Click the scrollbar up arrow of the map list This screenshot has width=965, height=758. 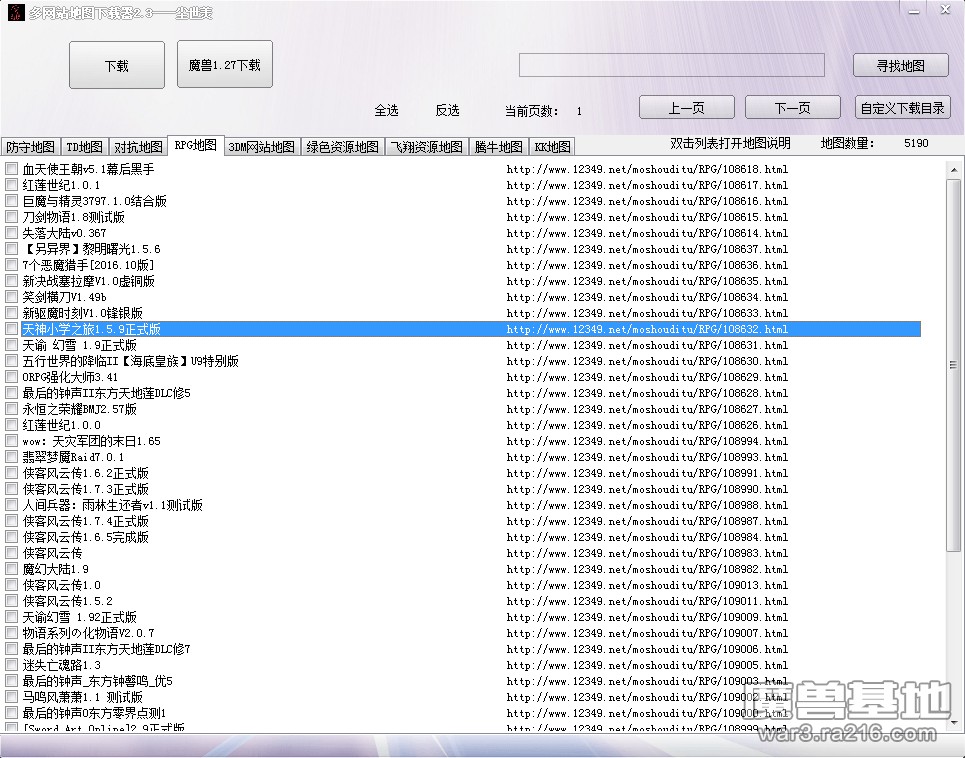pyautogui.click(x=953, y=170)
